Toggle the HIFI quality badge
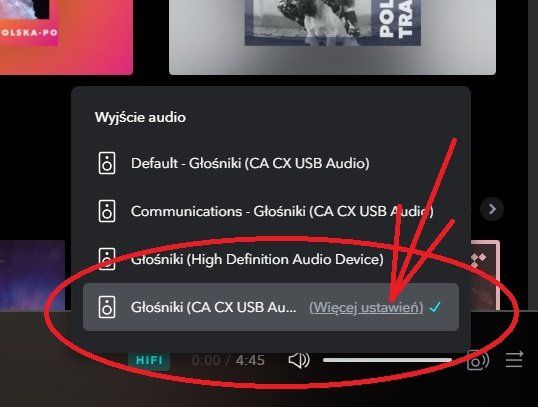538x407 pixels. pos(149,360)
